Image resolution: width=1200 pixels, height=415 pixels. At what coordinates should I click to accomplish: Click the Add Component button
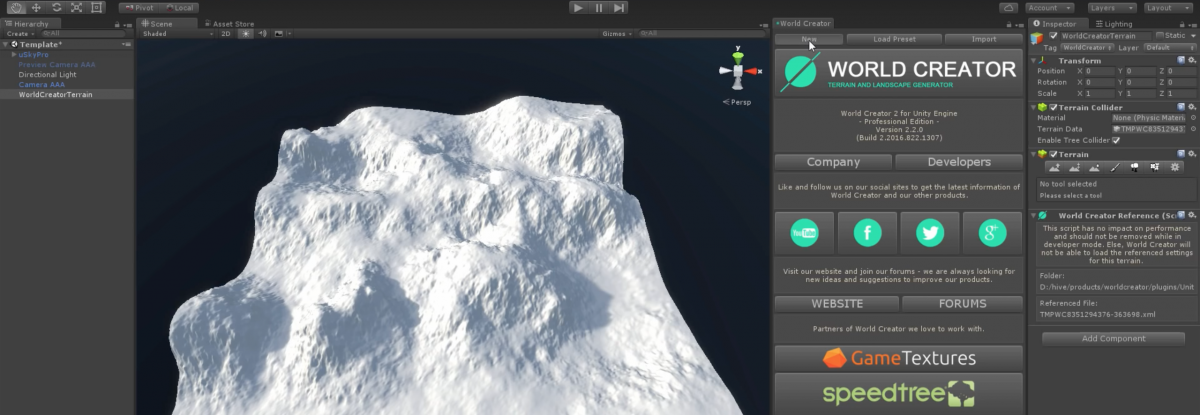pos(1113,339)
